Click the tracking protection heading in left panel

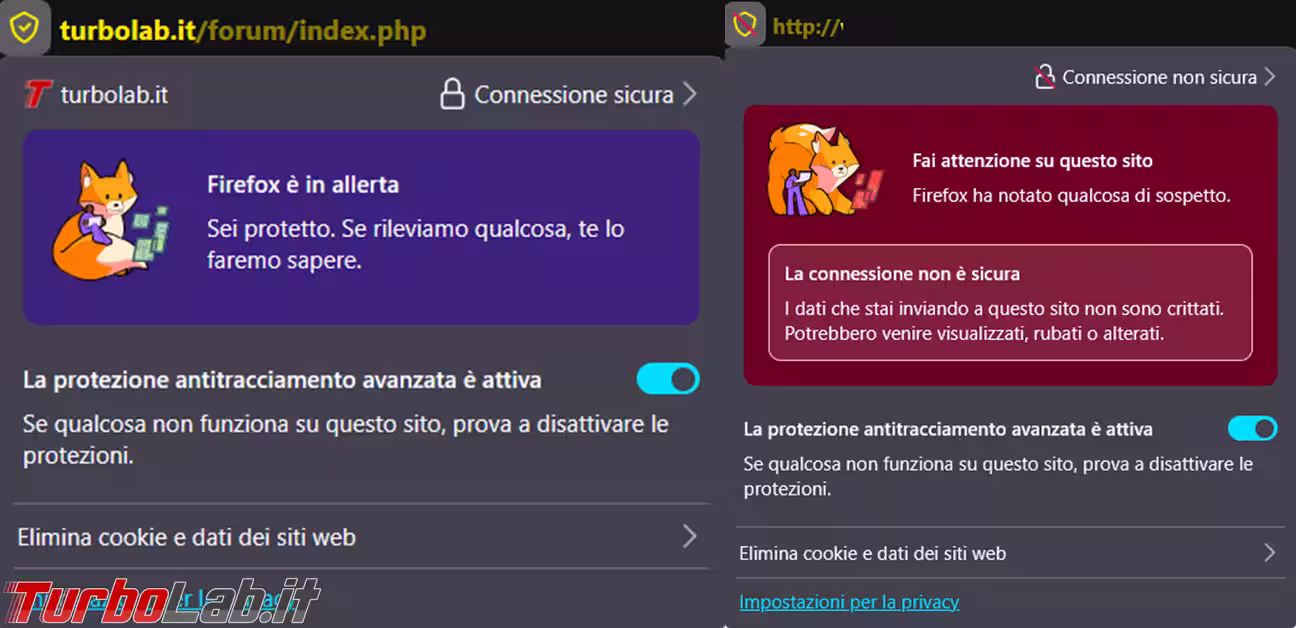tap(282, 380)
